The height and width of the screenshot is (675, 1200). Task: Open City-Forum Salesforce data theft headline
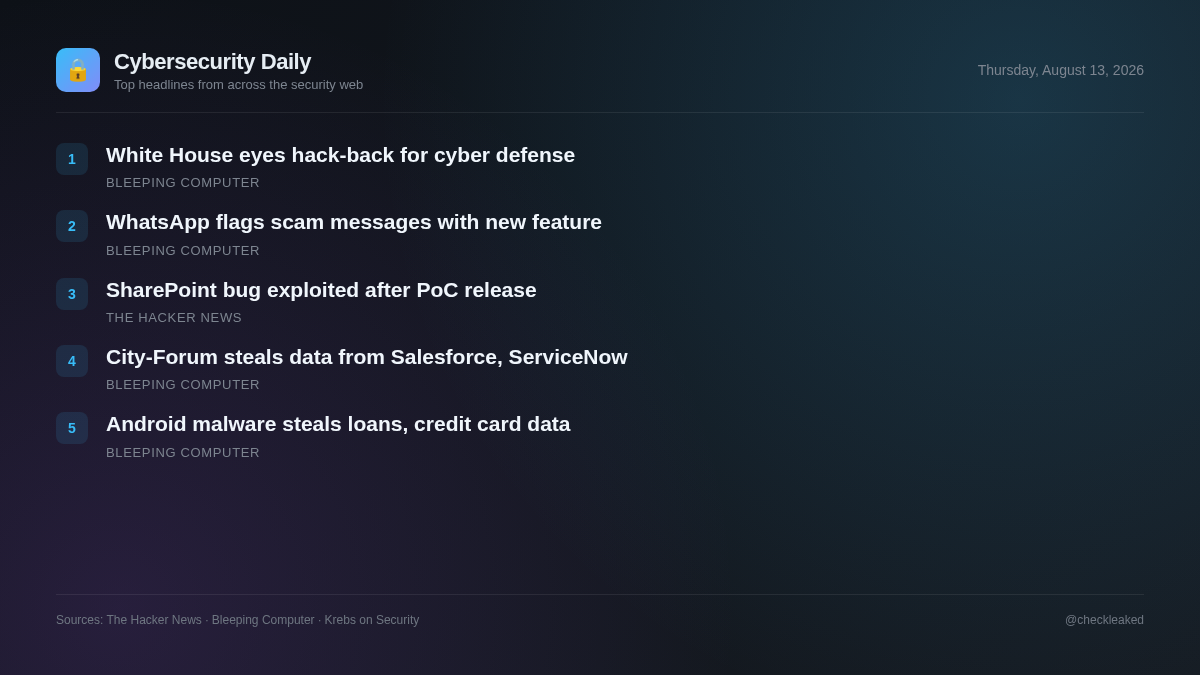367,357
